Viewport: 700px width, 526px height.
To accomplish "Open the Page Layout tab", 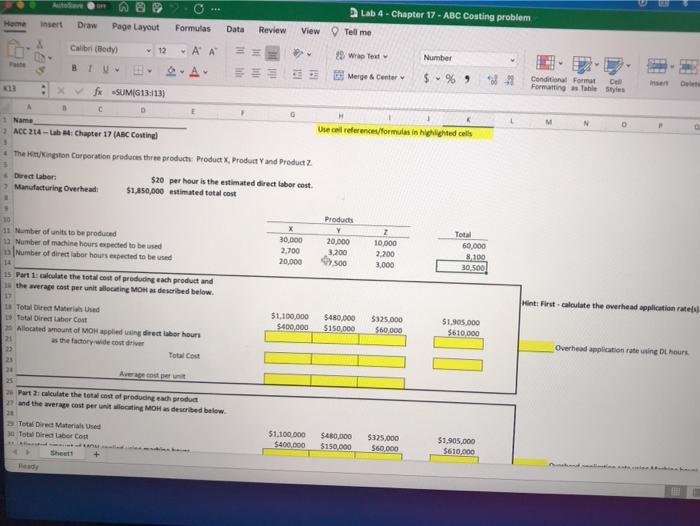I will pyautogui.click(x=135, y=27).
